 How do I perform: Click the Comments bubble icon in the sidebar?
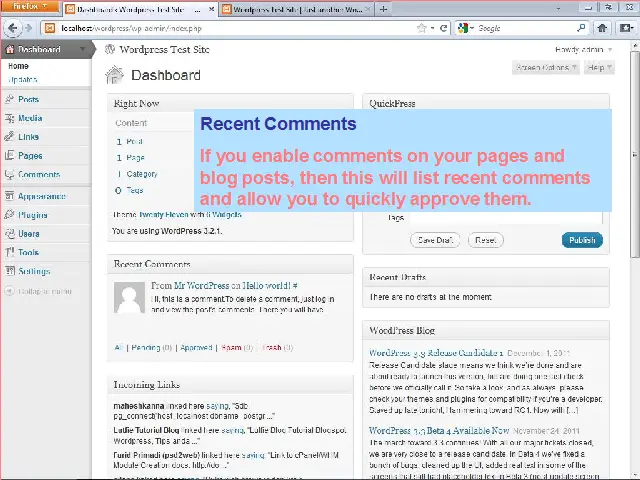click(9, 174)
